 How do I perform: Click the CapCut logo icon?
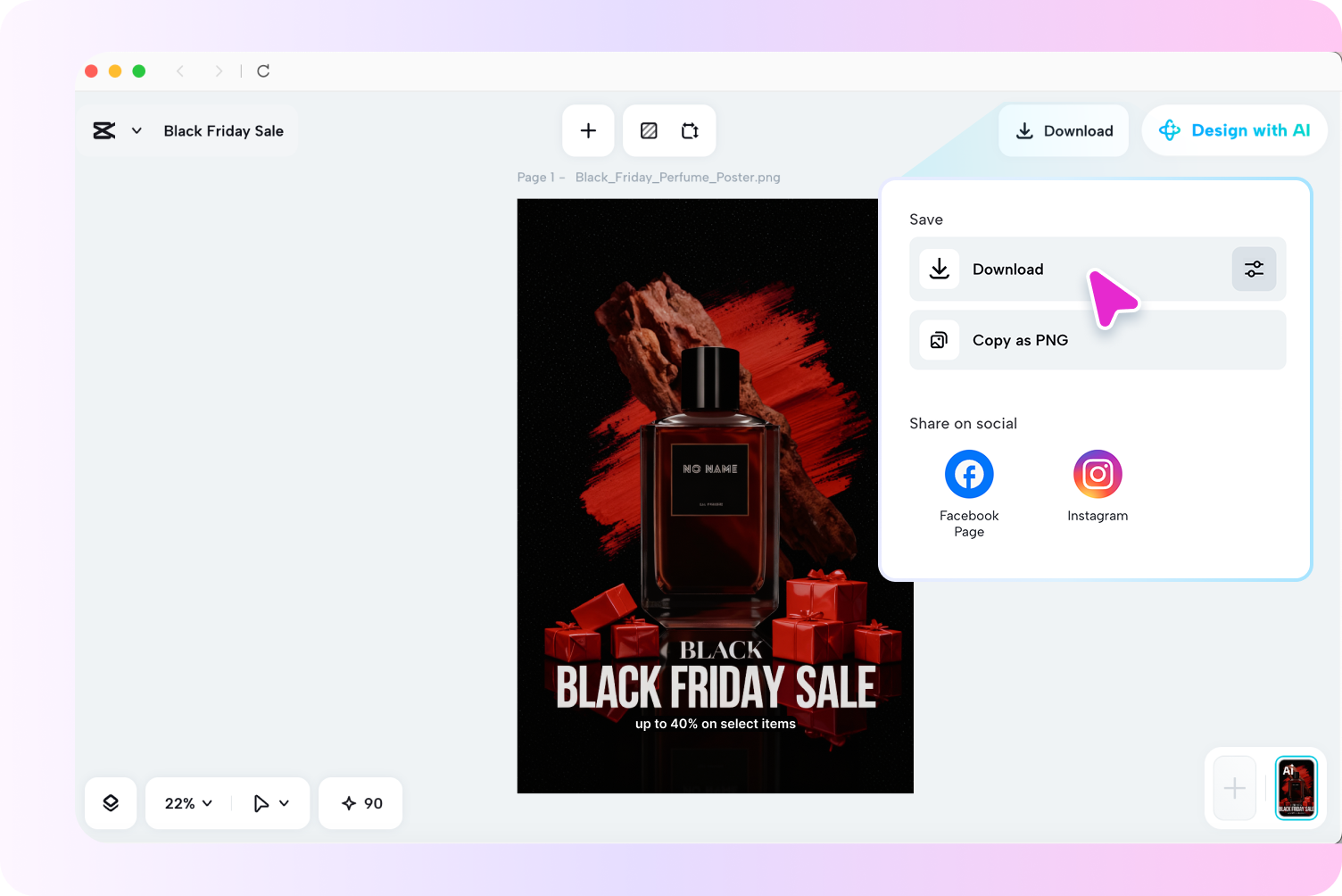[103, 130]
